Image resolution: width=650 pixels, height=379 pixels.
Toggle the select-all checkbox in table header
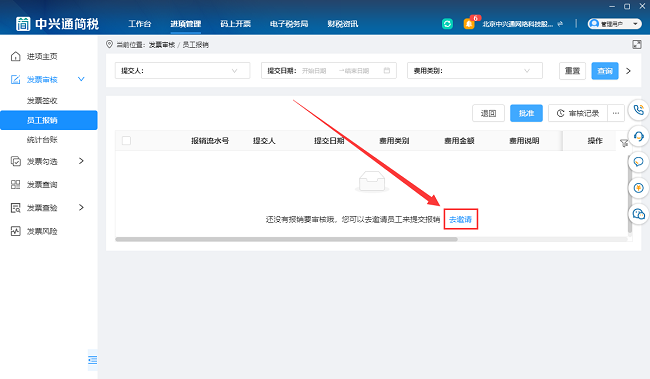tap(126, 141)
